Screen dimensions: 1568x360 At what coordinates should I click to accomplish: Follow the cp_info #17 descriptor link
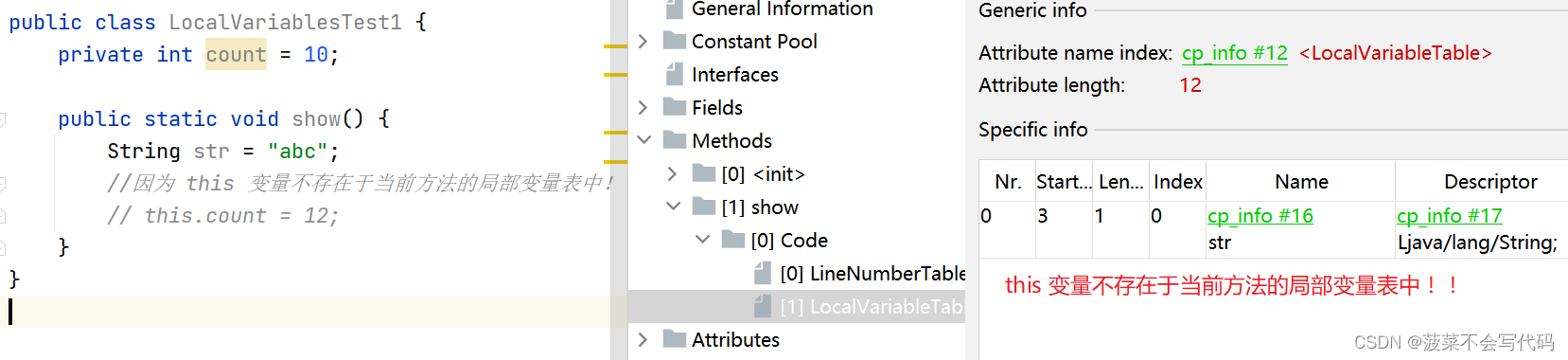point(1450,216)
